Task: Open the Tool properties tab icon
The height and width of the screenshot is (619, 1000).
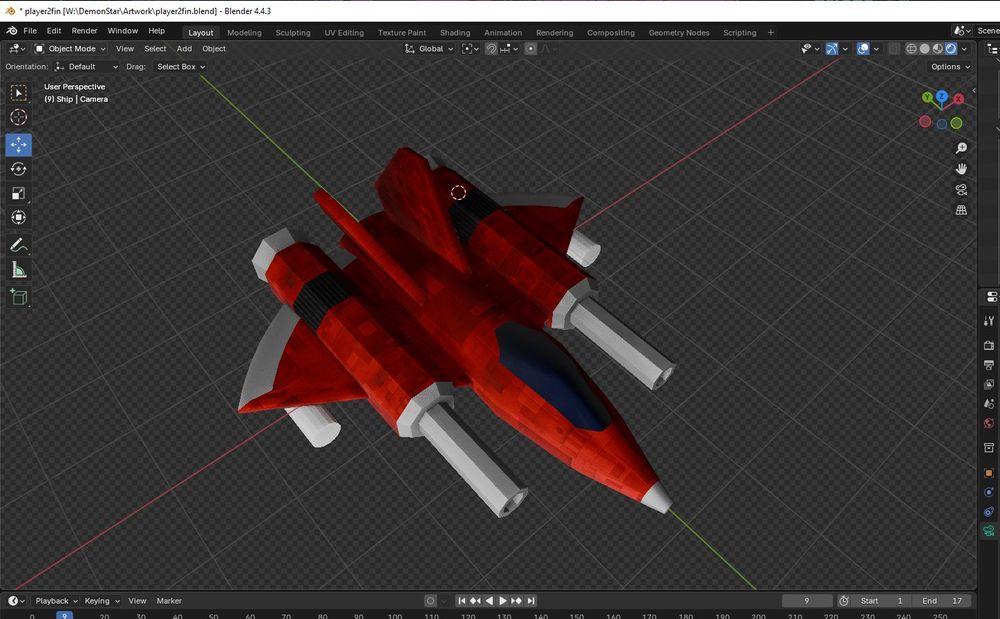Action: pos(989,321)
